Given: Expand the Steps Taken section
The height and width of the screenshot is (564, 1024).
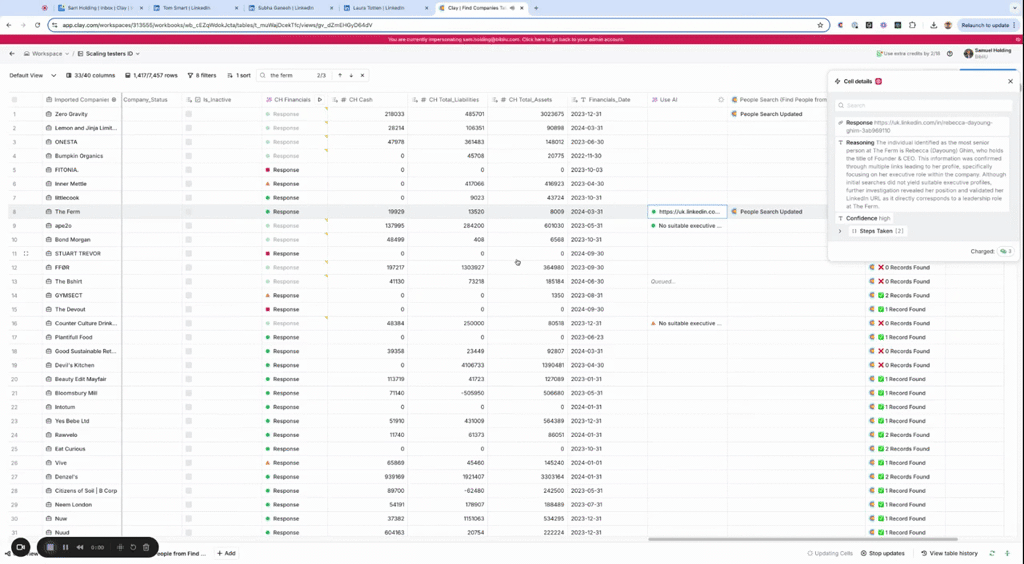Looking at the screenshot, I should (840, 231).
